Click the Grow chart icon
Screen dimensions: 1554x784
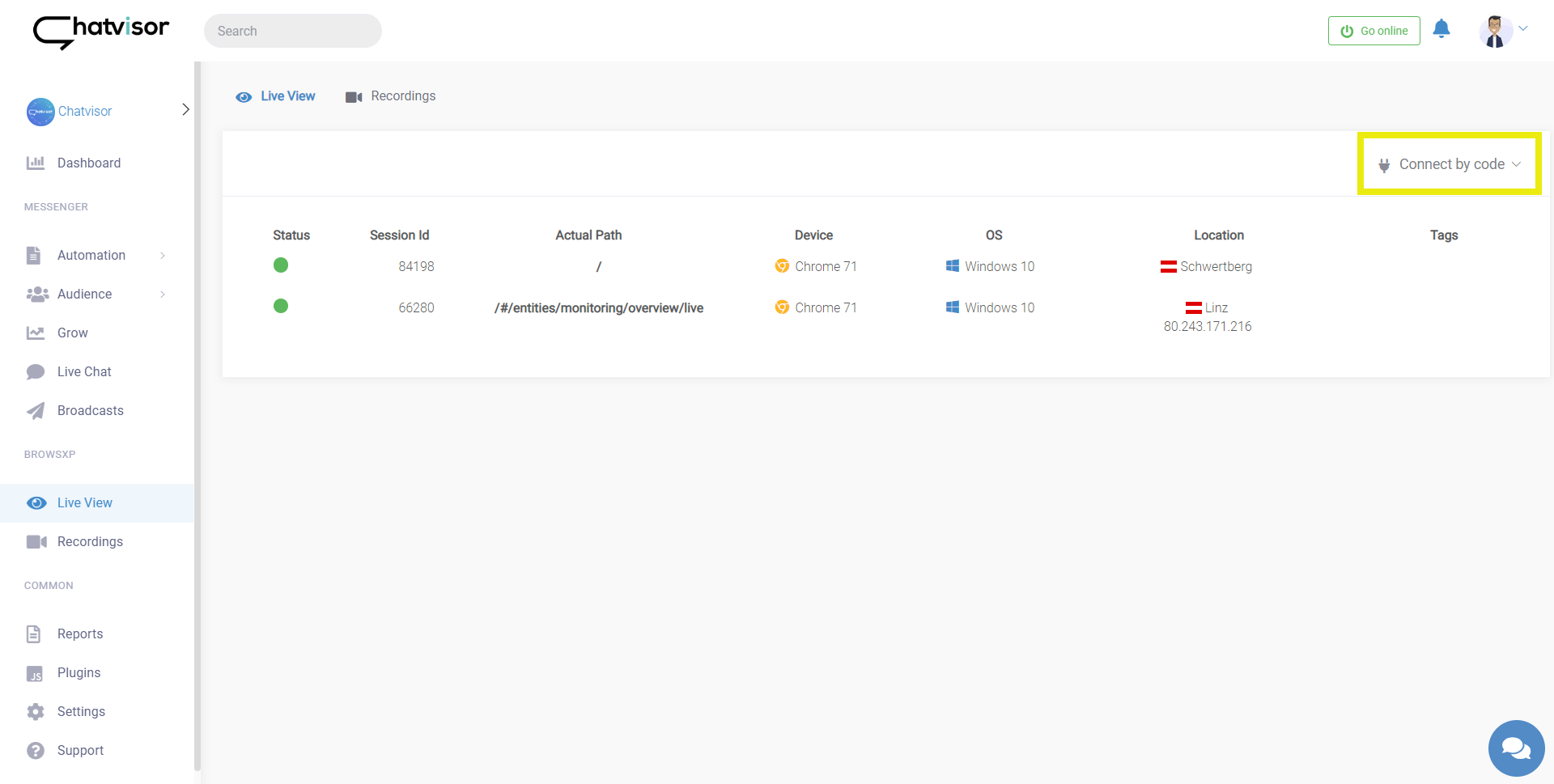click(x=36, y=333)
